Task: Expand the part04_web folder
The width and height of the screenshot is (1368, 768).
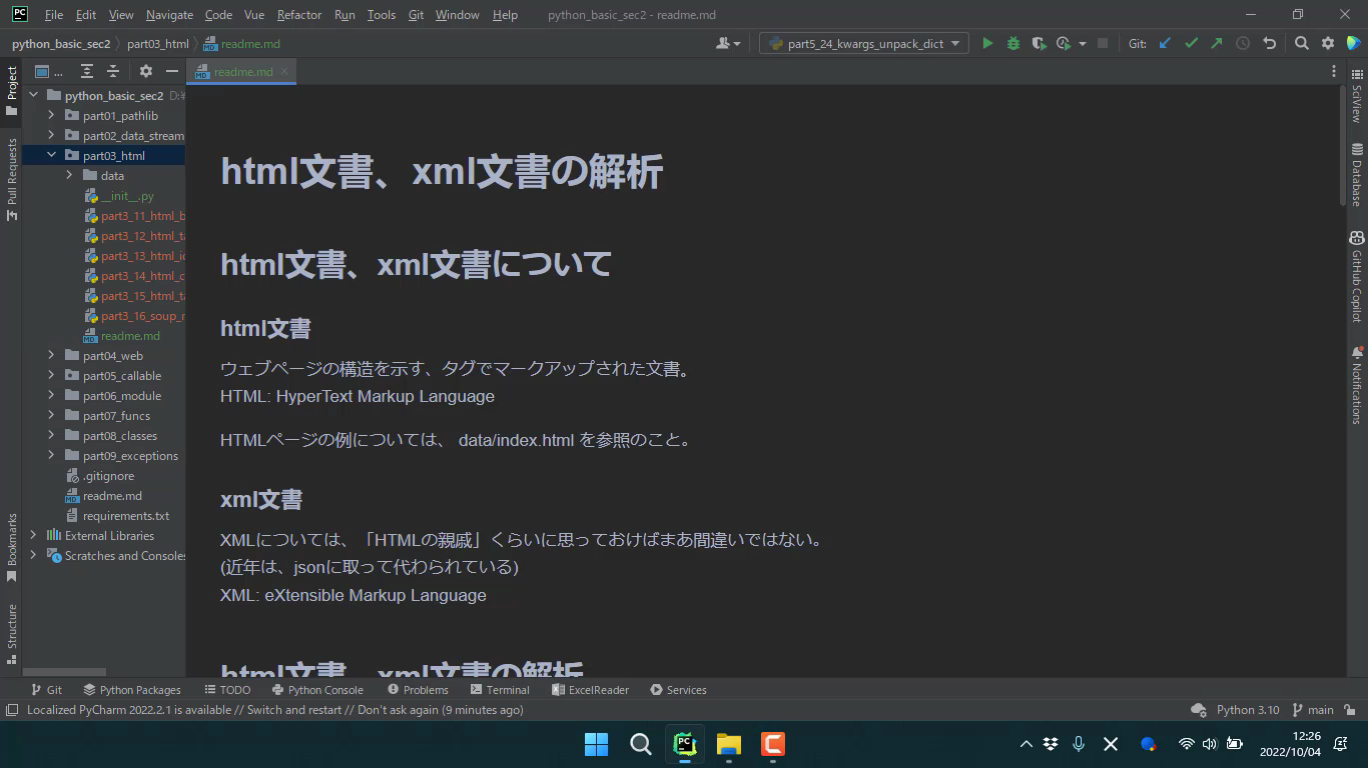Action: 52,355
